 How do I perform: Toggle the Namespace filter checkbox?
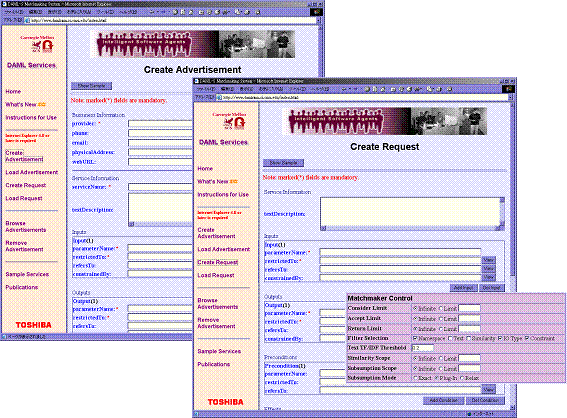coord(415,338)
